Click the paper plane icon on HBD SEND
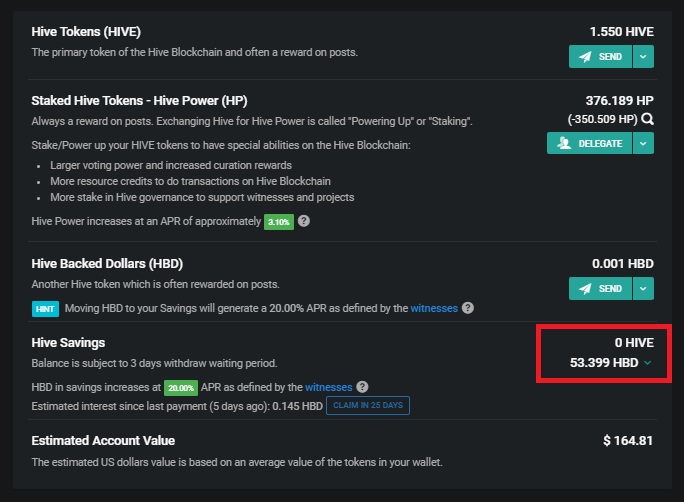The height and width of the screenshot is (502, 684). coord(585,289)
